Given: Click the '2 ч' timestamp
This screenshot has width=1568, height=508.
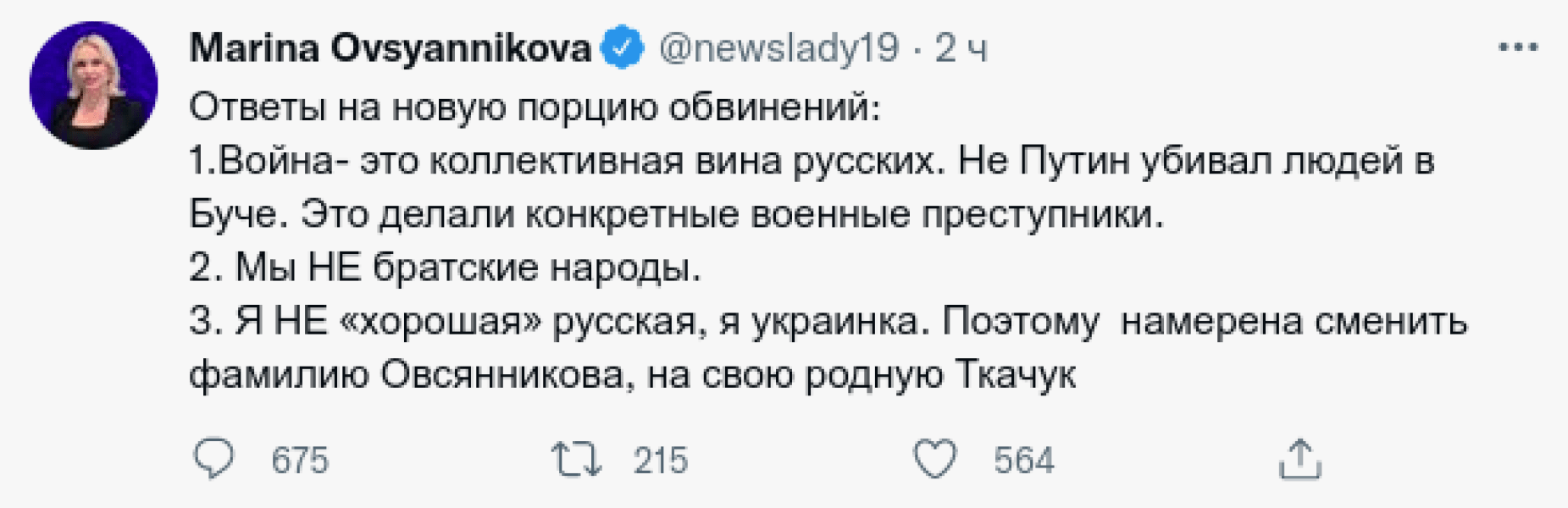Looking at the screenshot, I should coord(957,48).
